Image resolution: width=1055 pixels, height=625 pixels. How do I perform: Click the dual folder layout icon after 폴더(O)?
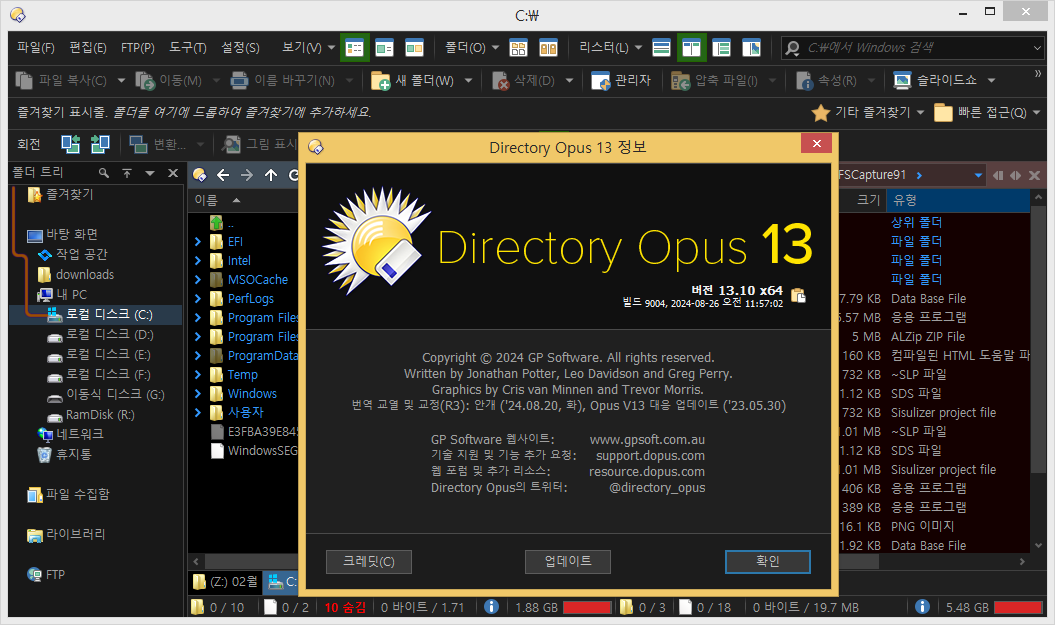point(548,48)
